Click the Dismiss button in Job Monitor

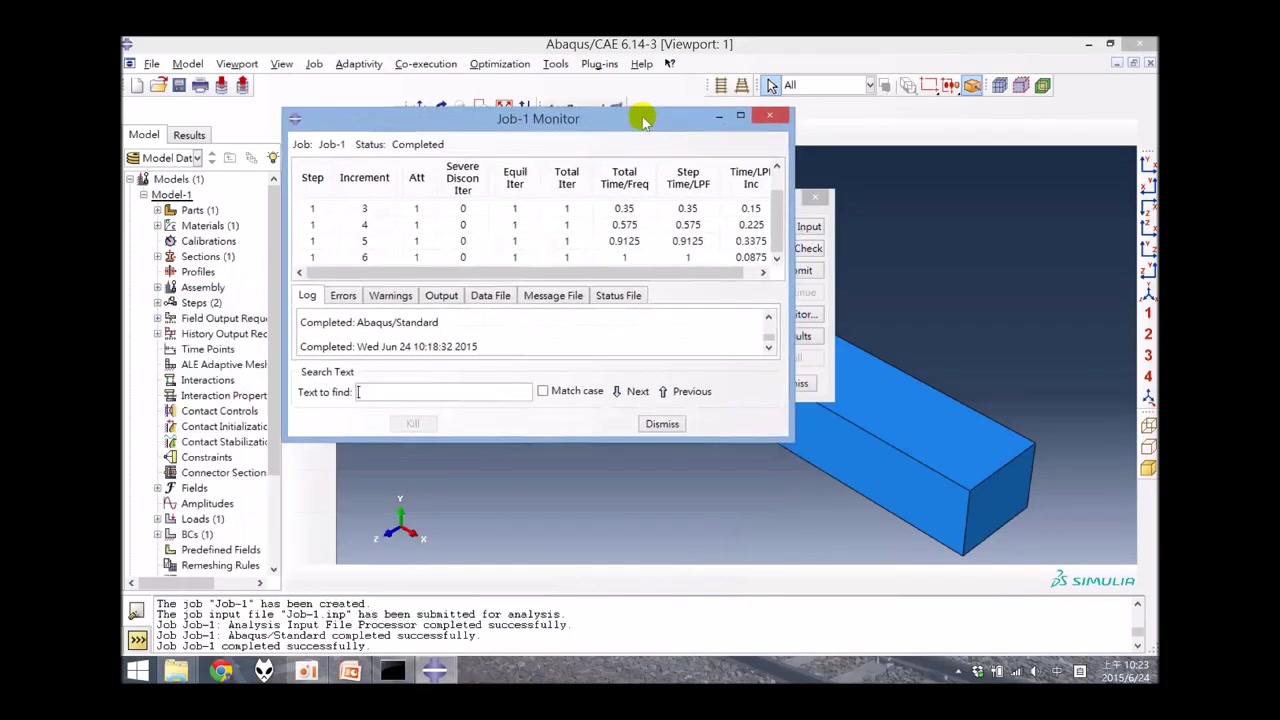pos(662,424)
